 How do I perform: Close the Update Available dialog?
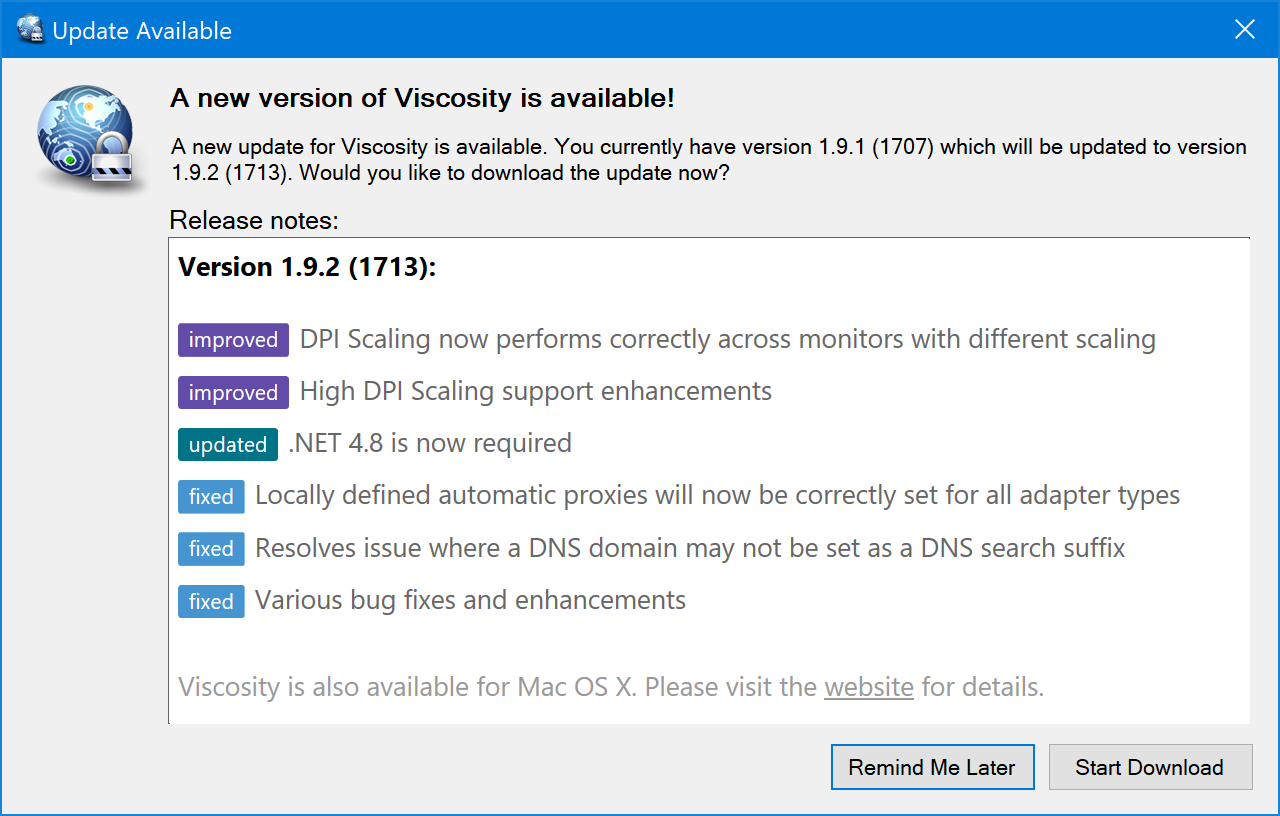1245,30
